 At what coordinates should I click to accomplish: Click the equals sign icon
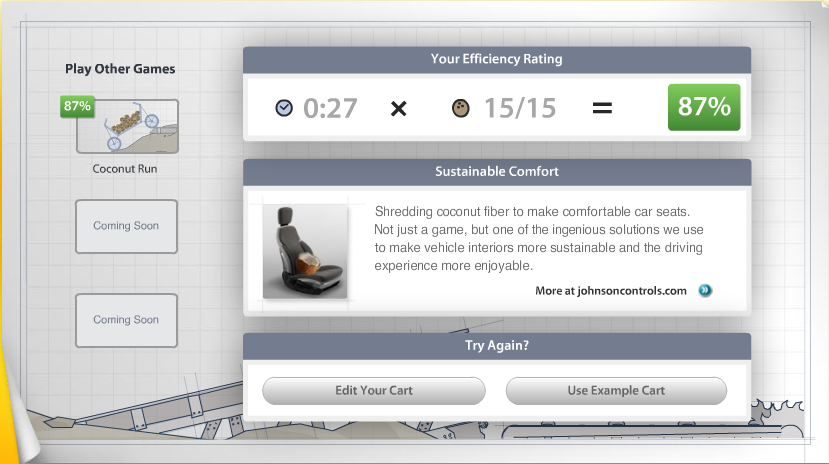click(x=602, y=109)
